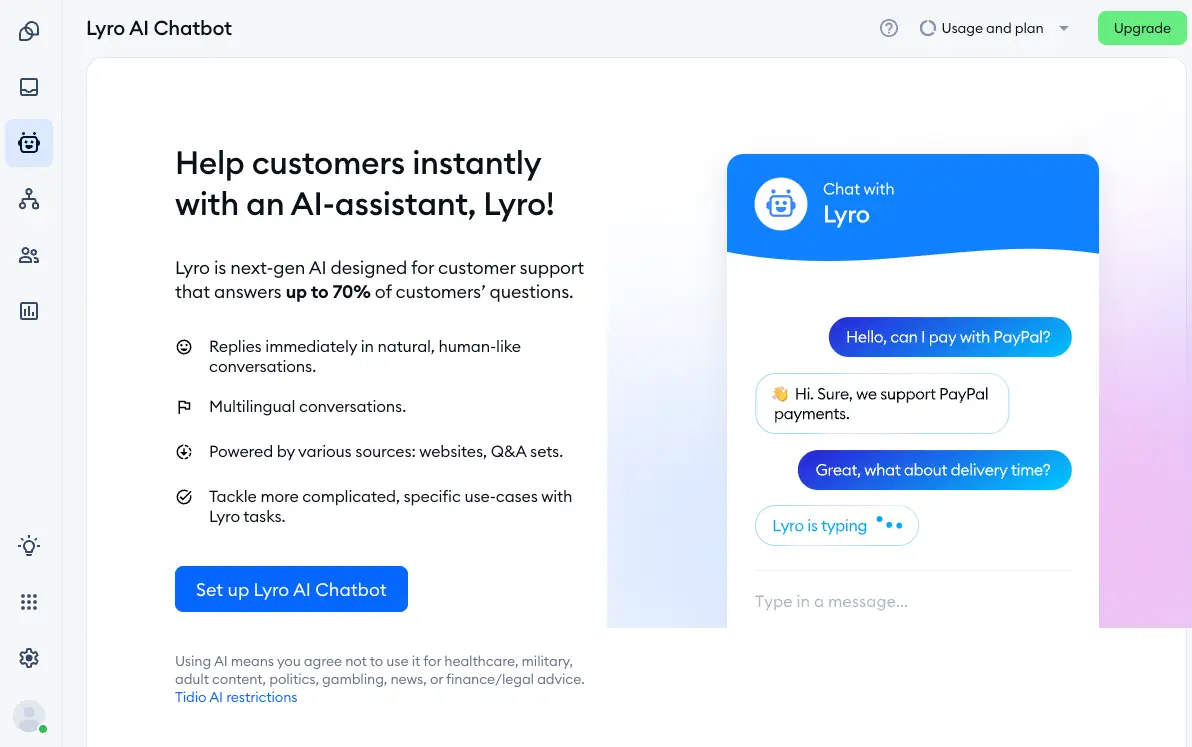Click the Lyro is typing bubble
The image size is (1192, 747).
point(836,526)
